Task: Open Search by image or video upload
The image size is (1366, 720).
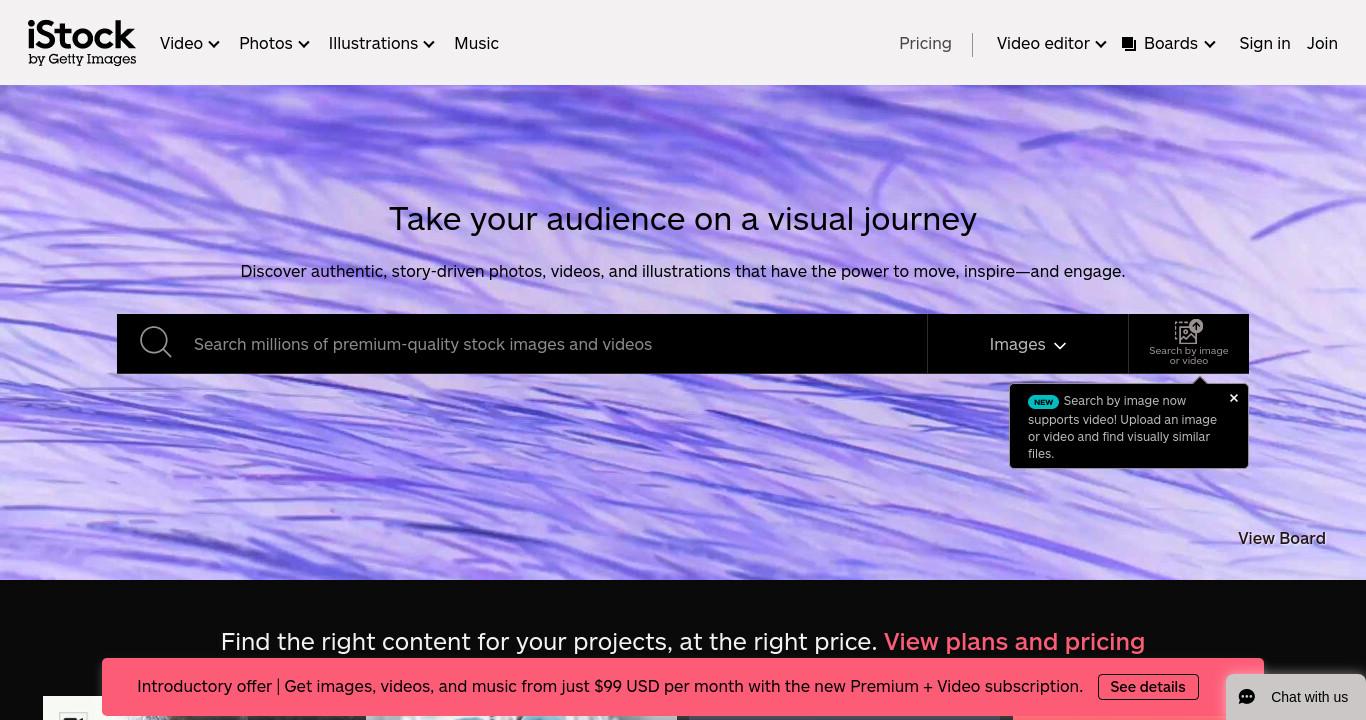Action: [x=1188, y=343]
